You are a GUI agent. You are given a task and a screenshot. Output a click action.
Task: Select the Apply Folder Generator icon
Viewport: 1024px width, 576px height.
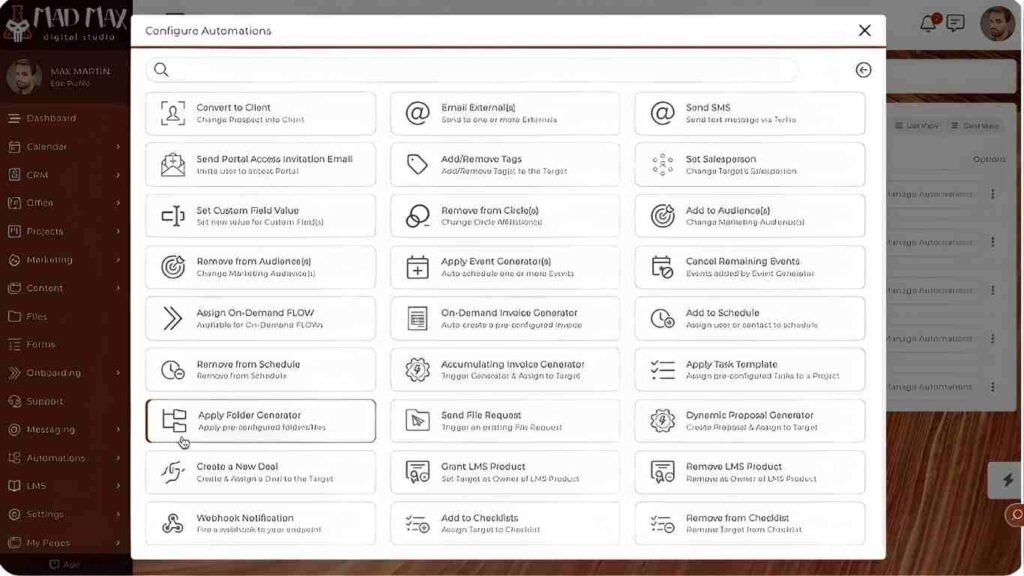(x=174, y=421)
